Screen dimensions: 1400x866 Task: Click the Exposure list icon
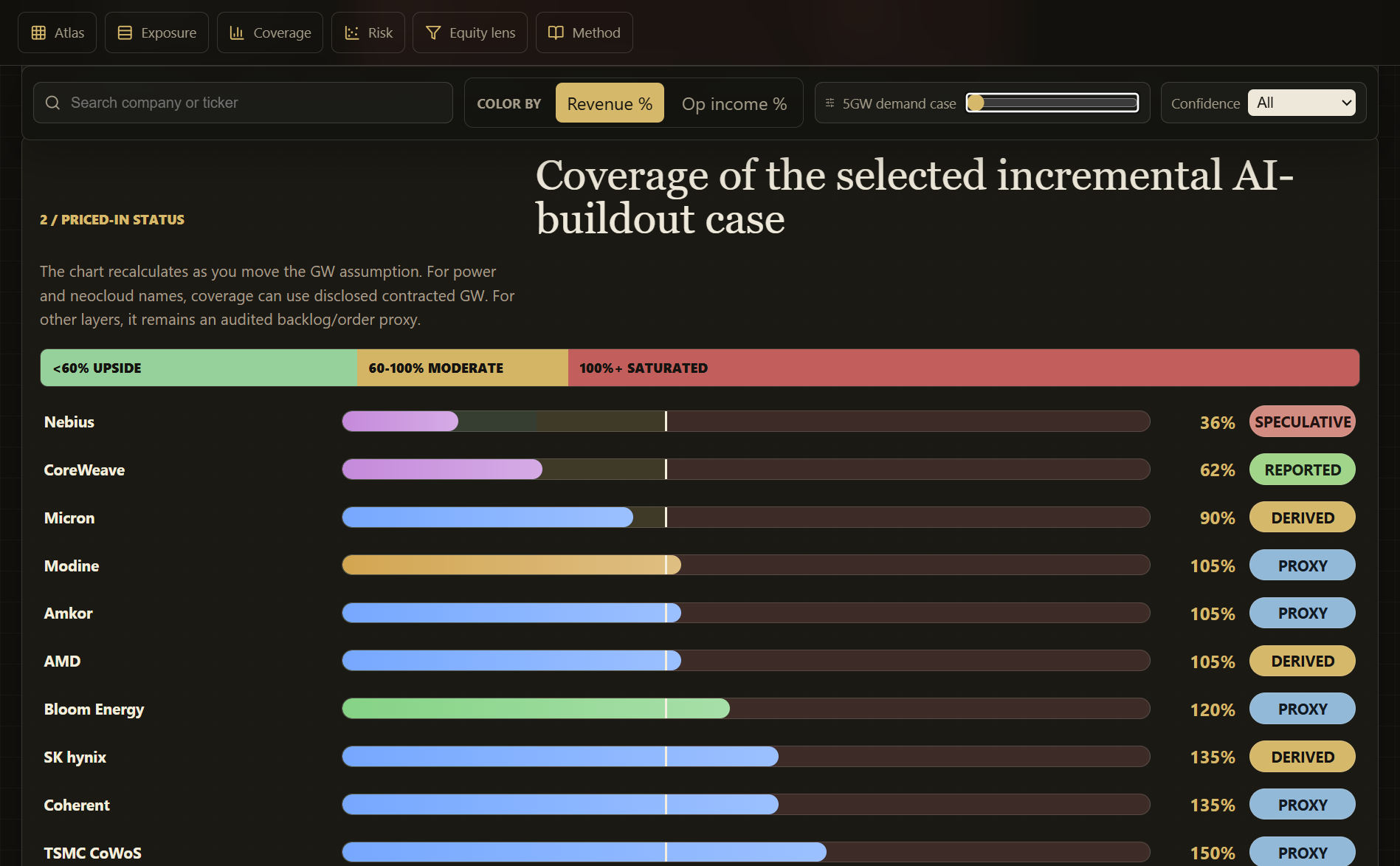point(125,32)
